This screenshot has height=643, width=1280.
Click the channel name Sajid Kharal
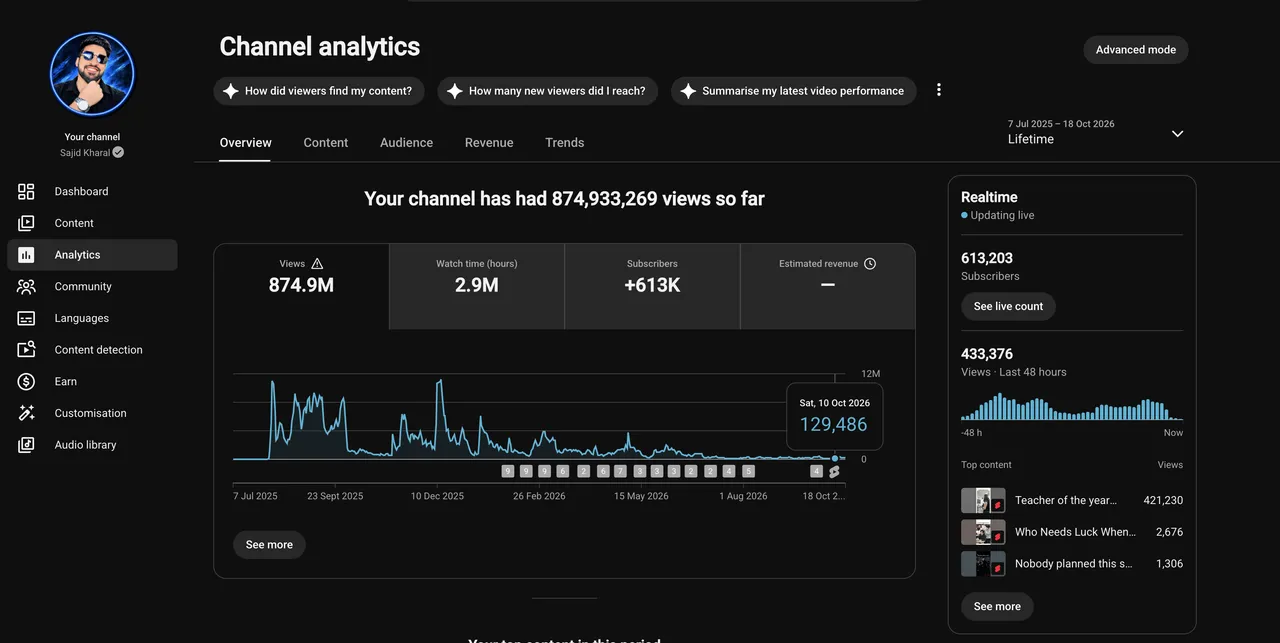pos(84,153)
